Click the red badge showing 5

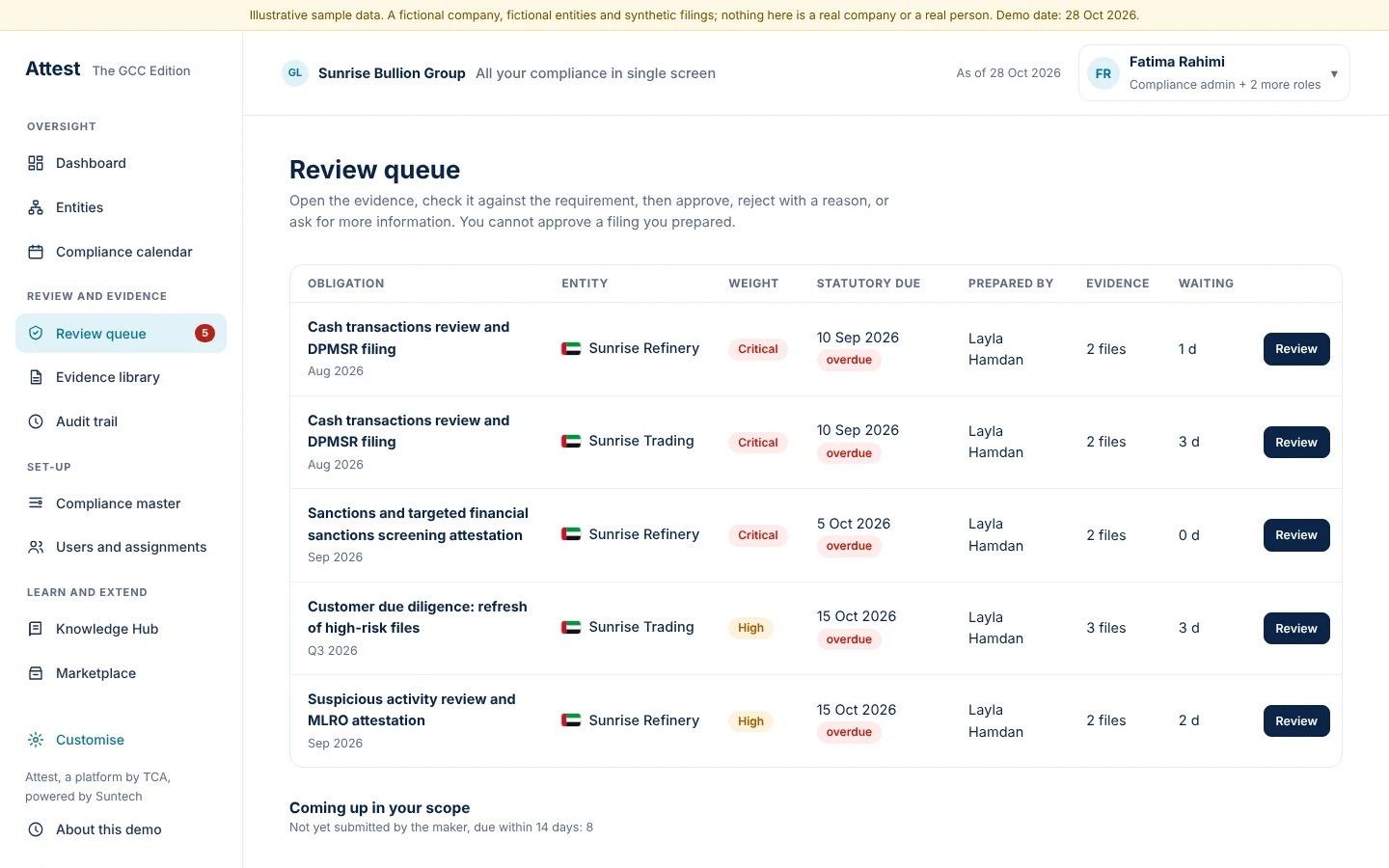click(204, 333)
